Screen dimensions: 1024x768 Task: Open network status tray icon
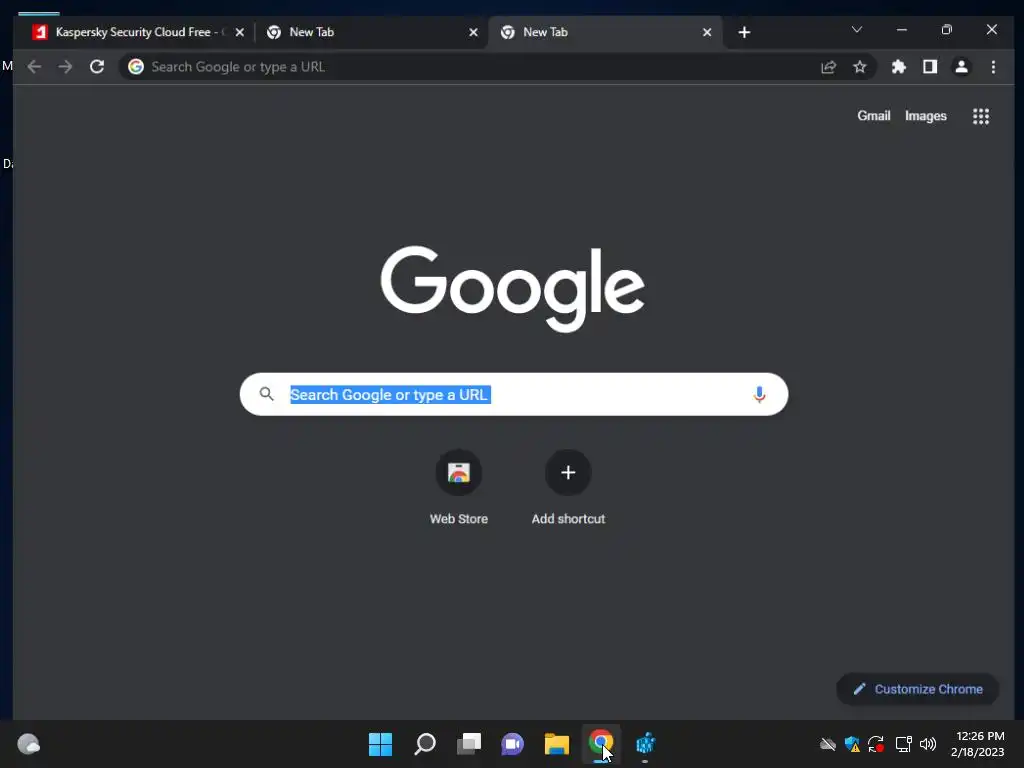(x=903, y=744)
